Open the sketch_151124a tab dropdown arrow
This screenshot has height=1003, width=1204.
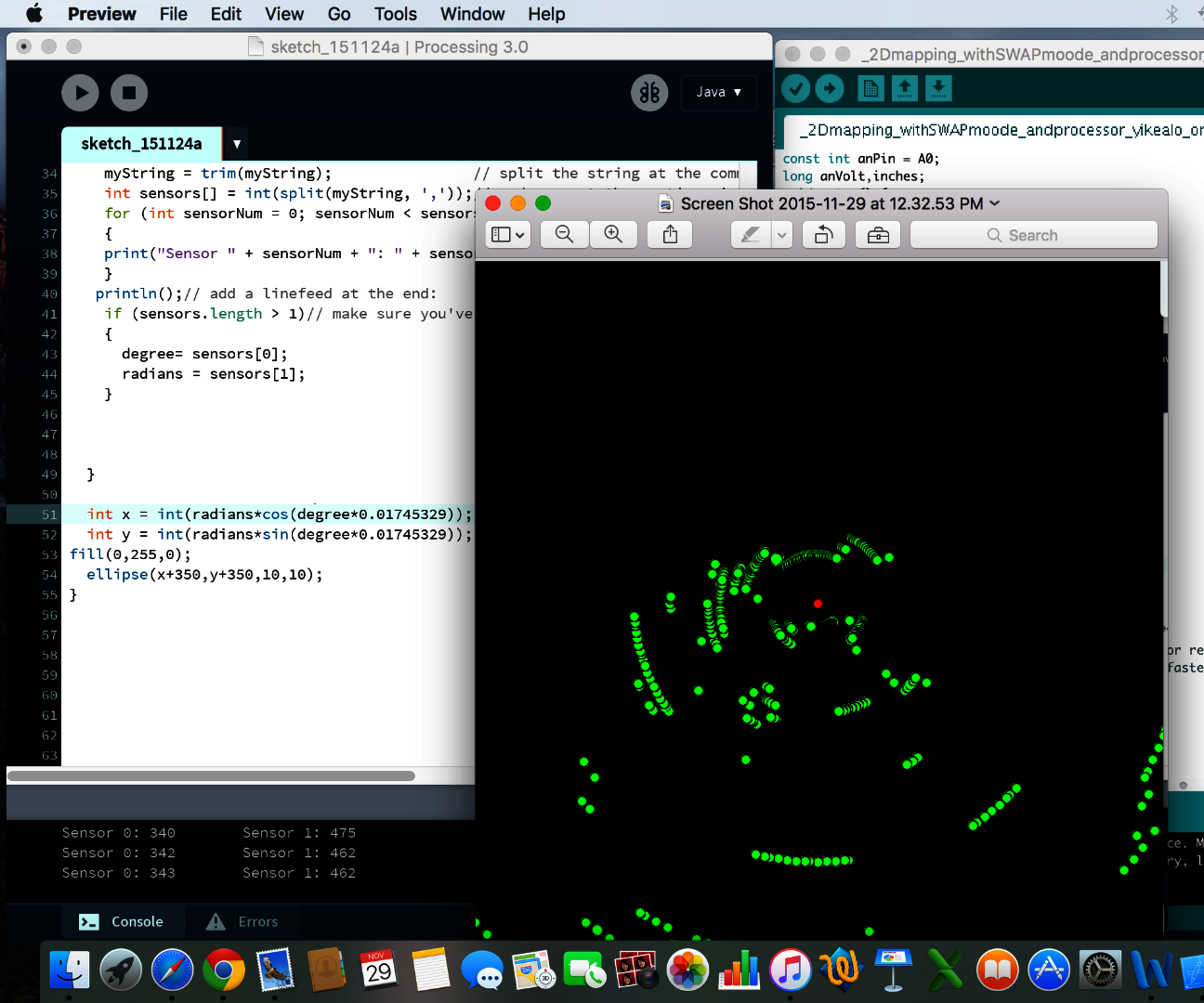pyautogui.click(x=236, y=145)
